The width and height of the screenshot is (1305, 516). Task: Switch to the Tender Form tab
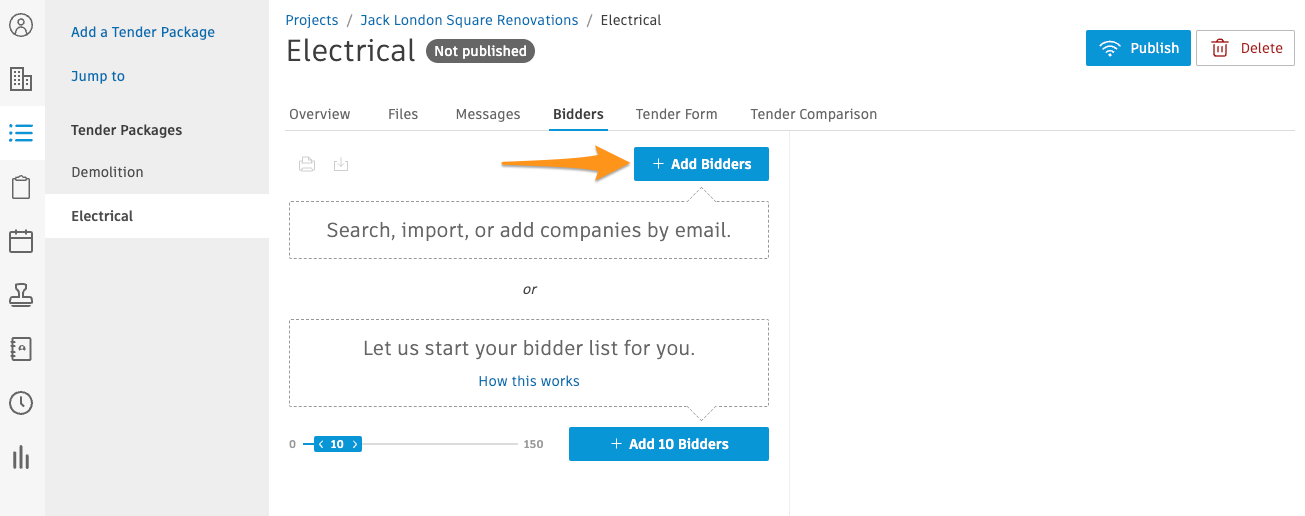click(x=676, y=114)
